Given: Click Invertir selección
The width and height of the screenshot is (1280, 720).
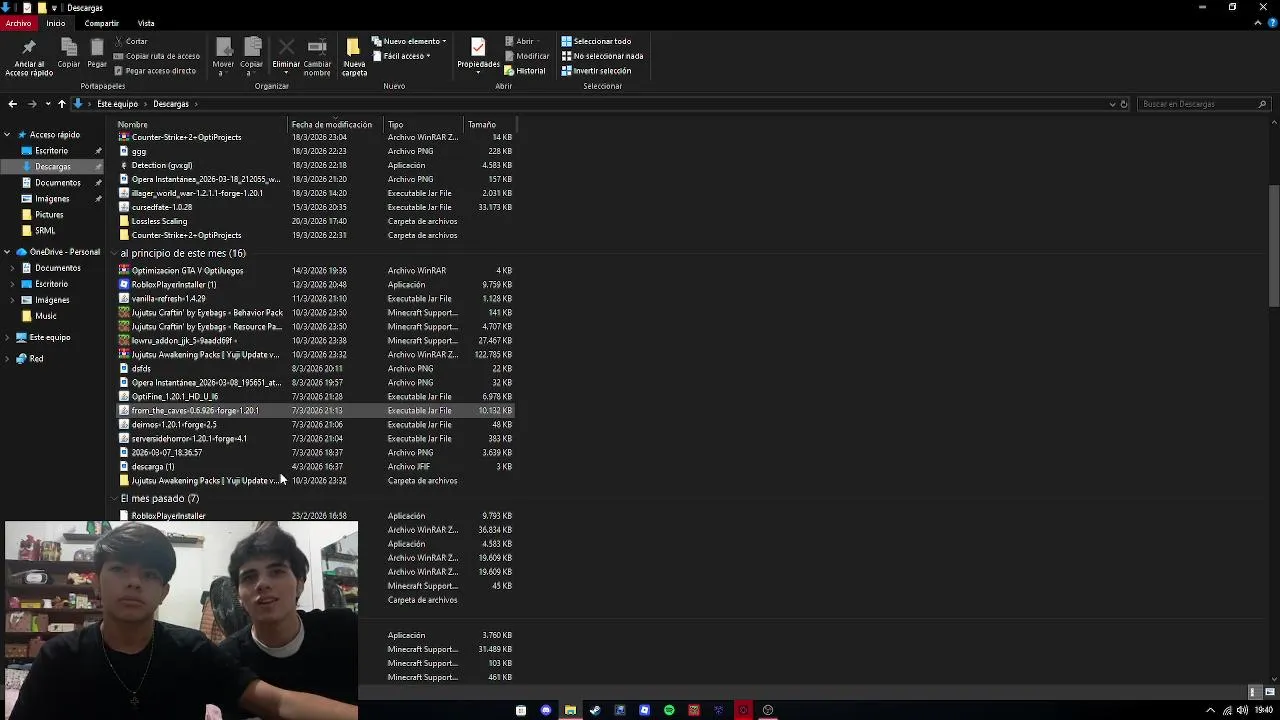Looking at the screenshot, I should point(596,71).
